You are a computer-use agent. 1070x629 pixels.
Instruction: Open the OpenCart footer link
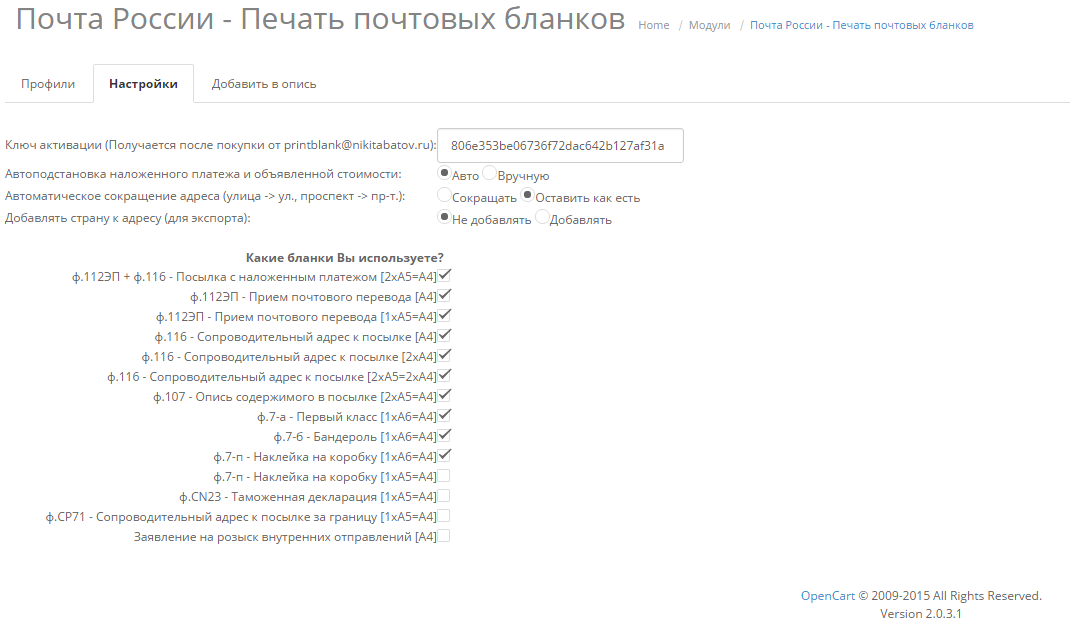(827, 596)
